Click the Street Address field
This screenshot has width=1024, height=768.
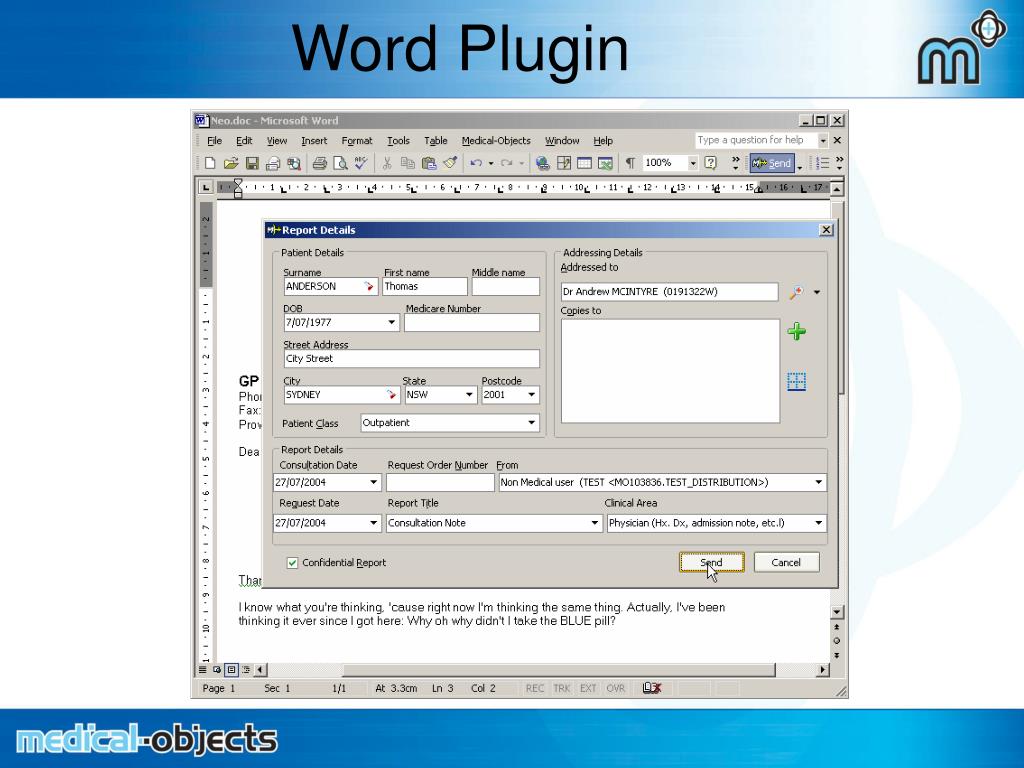click(x=411, y=359)
